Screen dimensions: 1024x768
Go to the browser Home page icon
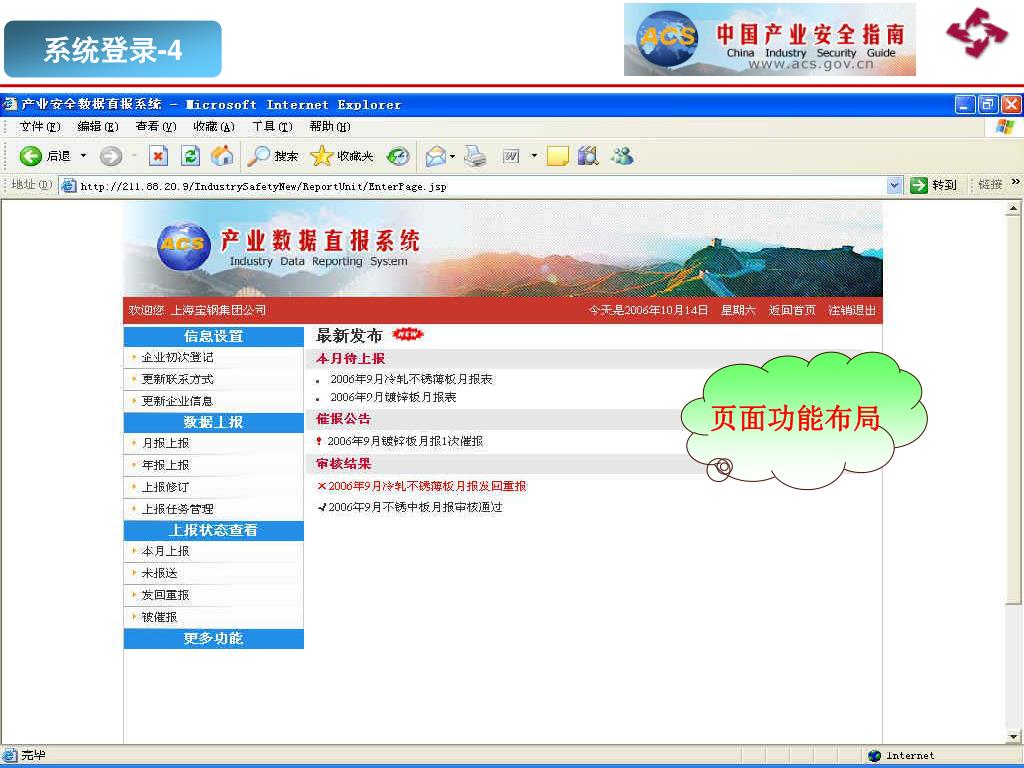pyautogui.click(x=222, y=156)
